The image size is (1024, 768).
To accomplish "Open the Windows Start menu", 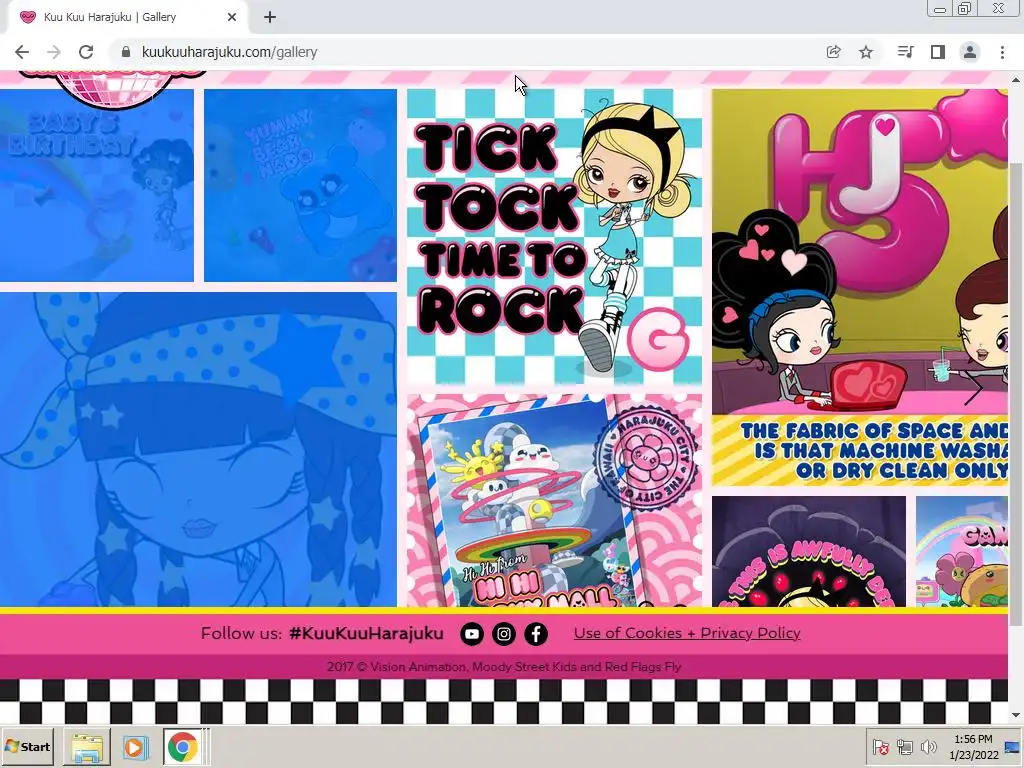I will click(28, 746).
